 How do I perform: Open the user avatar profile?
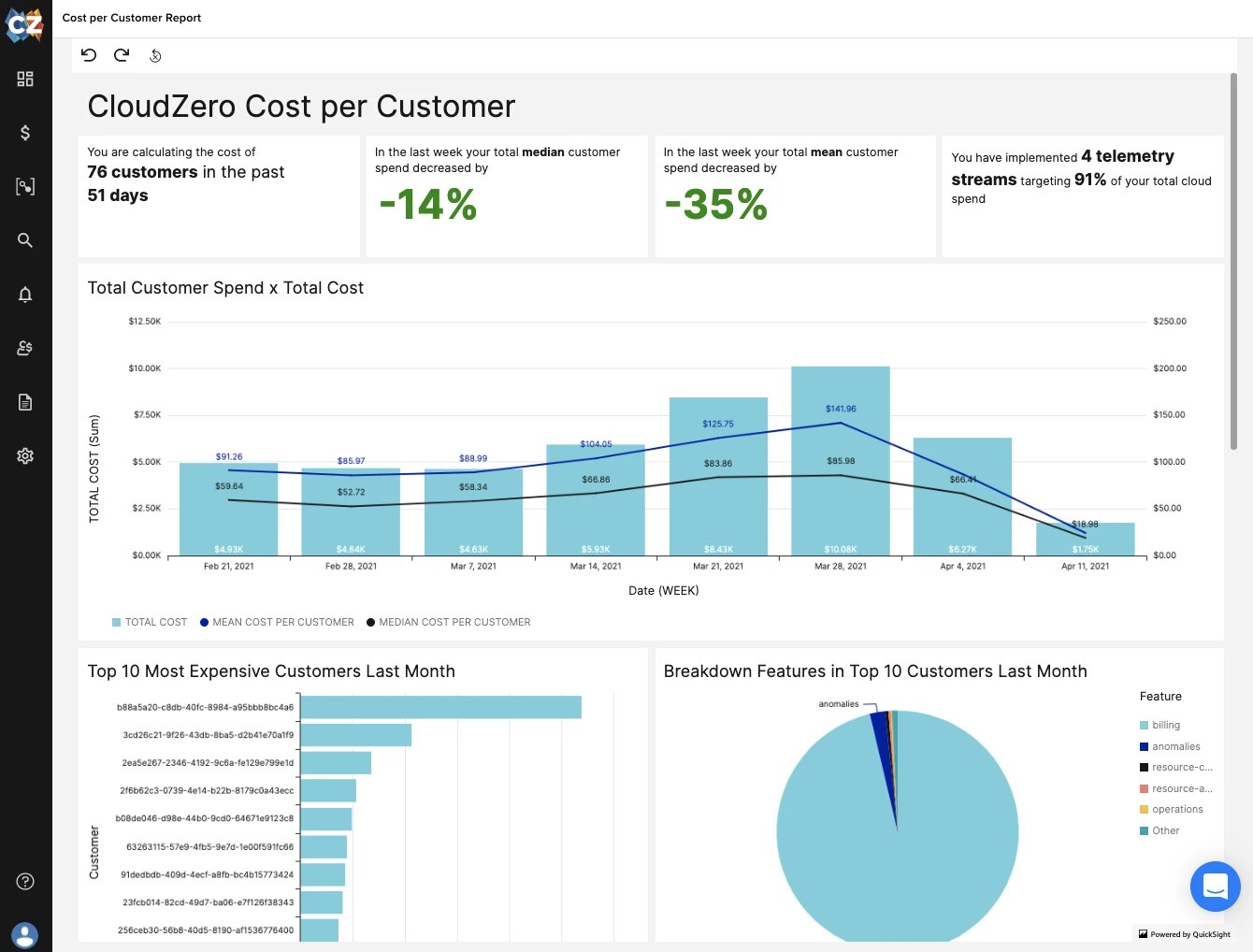click(x=24, y=935)
